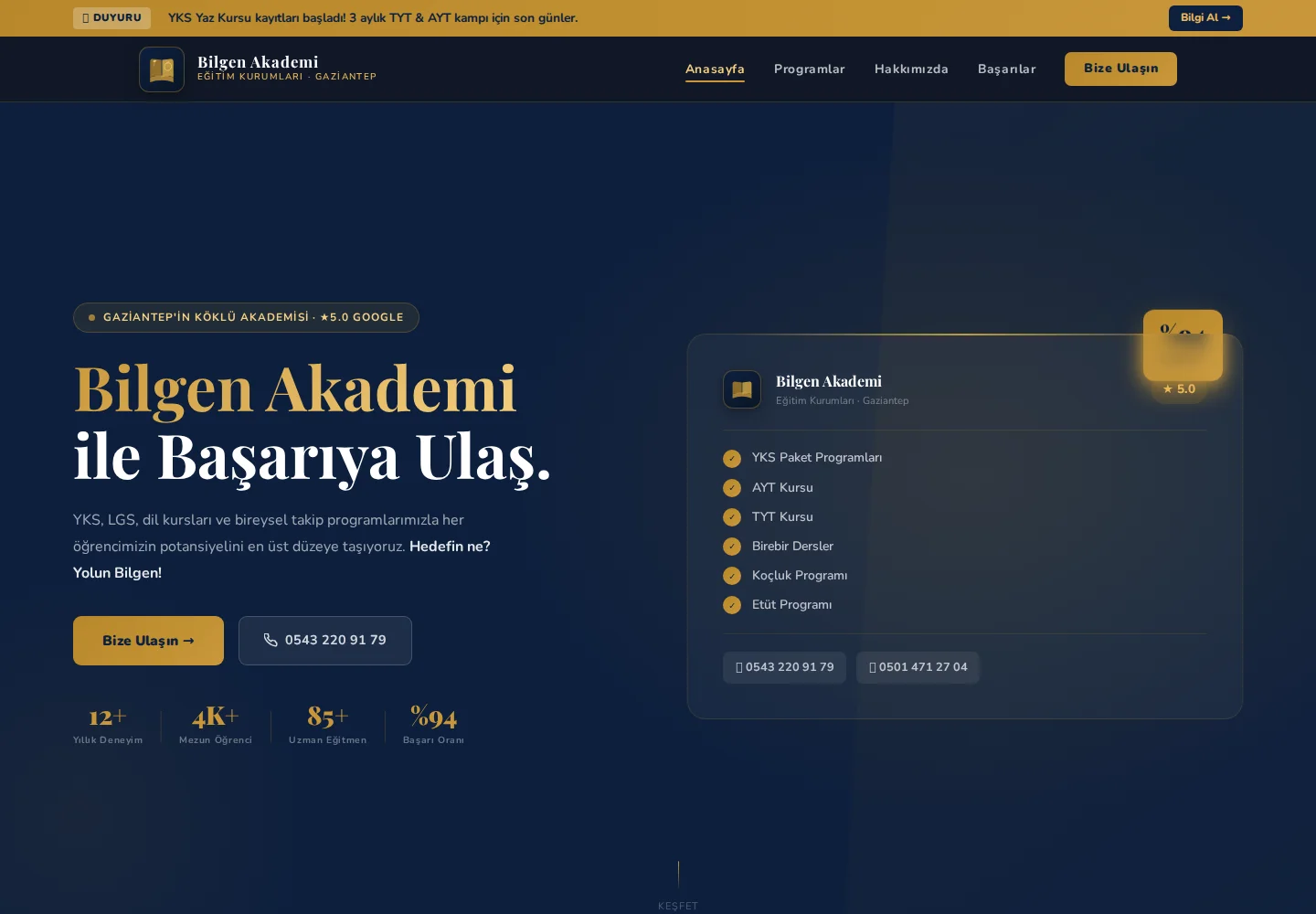The width and height of the screenshot is (1316, 914).
Task: Click the 0543 220 91 79 chip in card
Action: pos(784,667)
